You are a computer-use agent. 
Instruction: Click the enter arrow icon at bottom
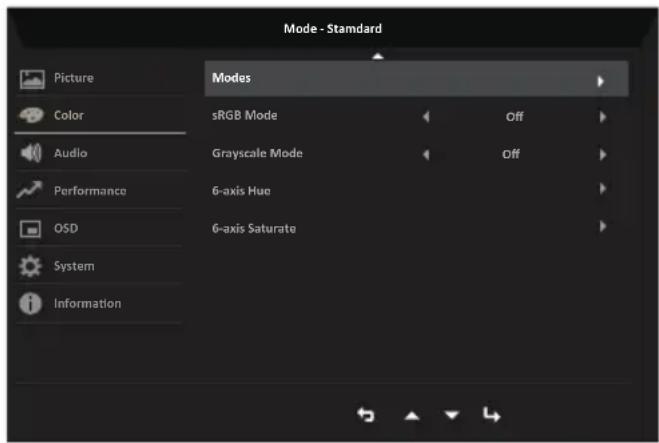491,414
